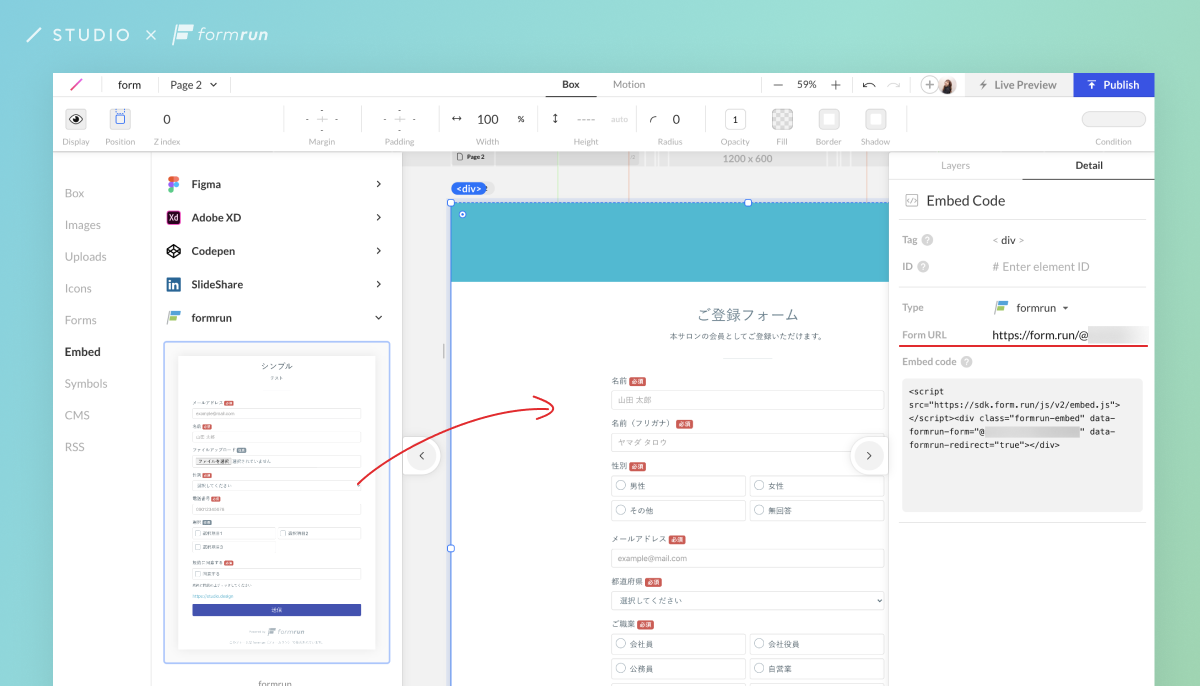The height and width of the screenshot is (686, 1200).
Task: Click the Embed Code icon in Detail
Action: pos(911,200)
